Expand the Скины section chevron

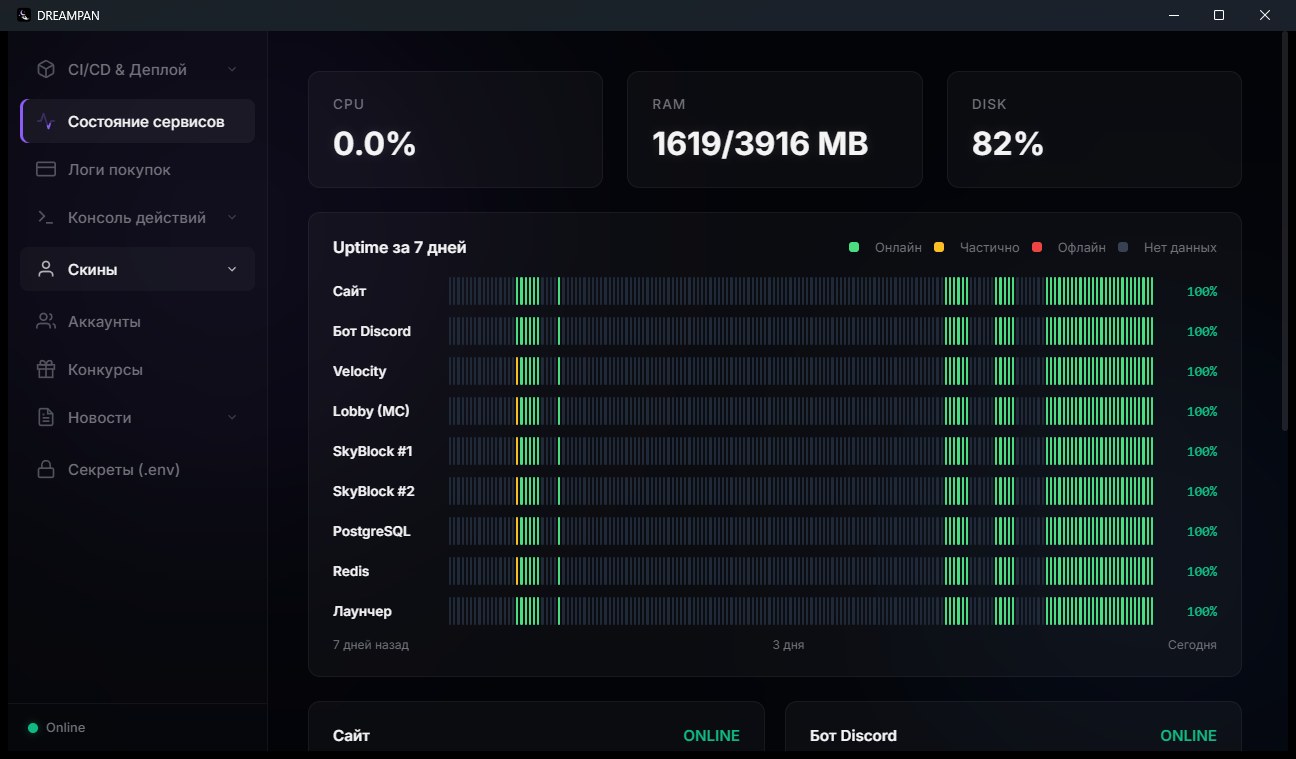[232, 269]
